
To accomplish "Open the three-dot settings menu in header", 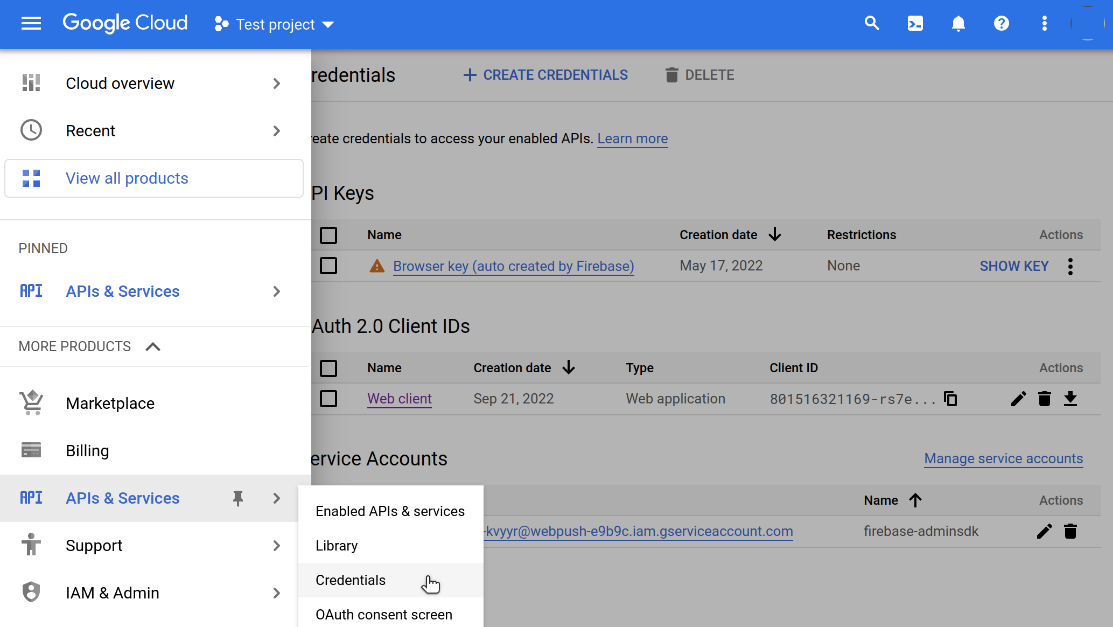I will coord(1044,24).
